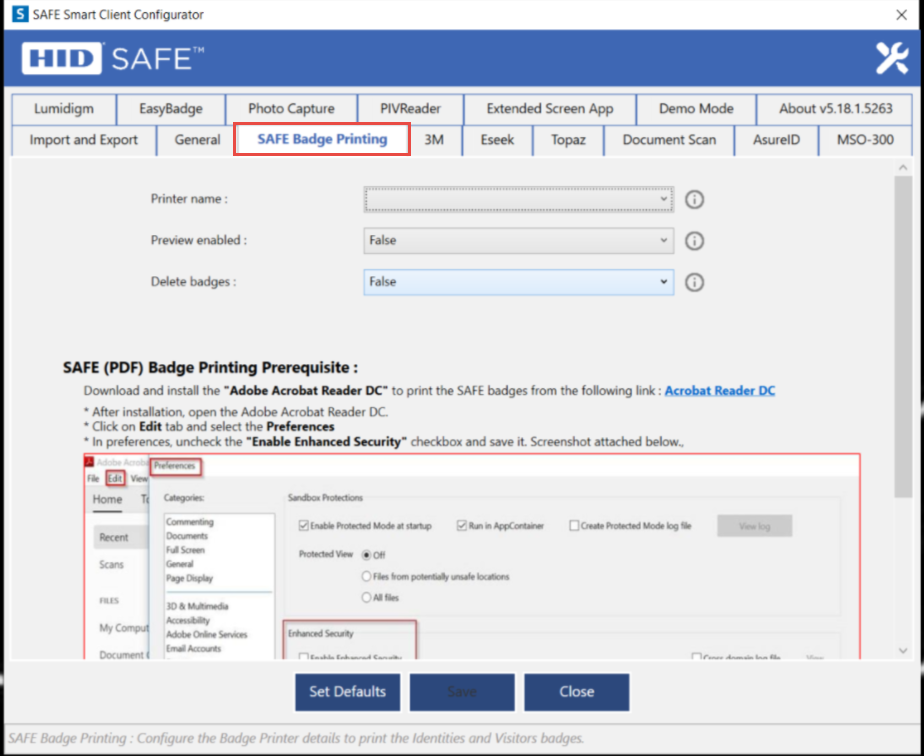Viewport: 924px width, 756px height.
Task: Open the Import and Export tab
Action: click(84, 140)
